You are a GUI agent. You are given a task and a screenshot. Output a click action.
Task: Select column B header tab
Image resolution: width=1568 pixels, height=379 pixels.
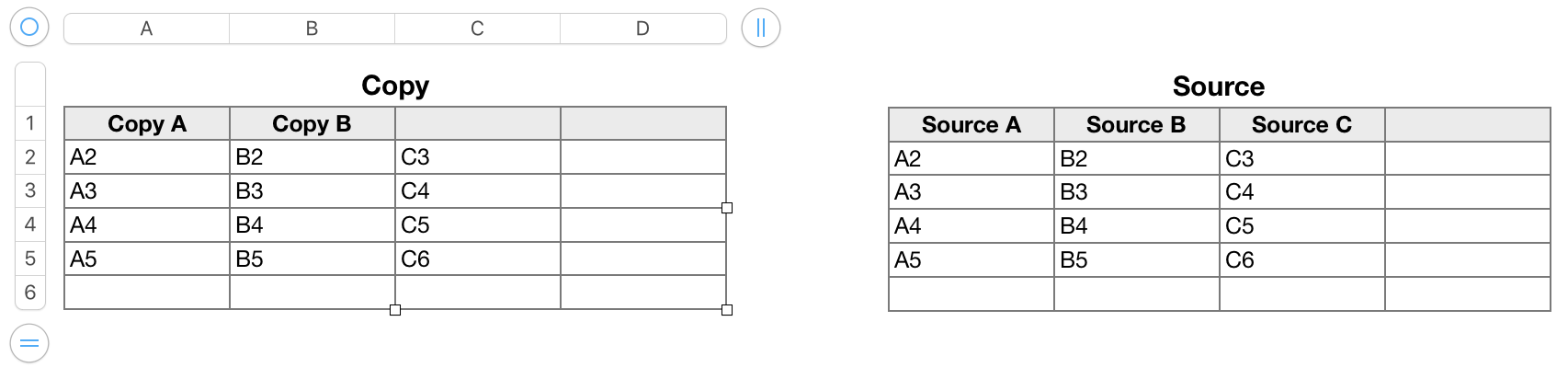(312, 29)
